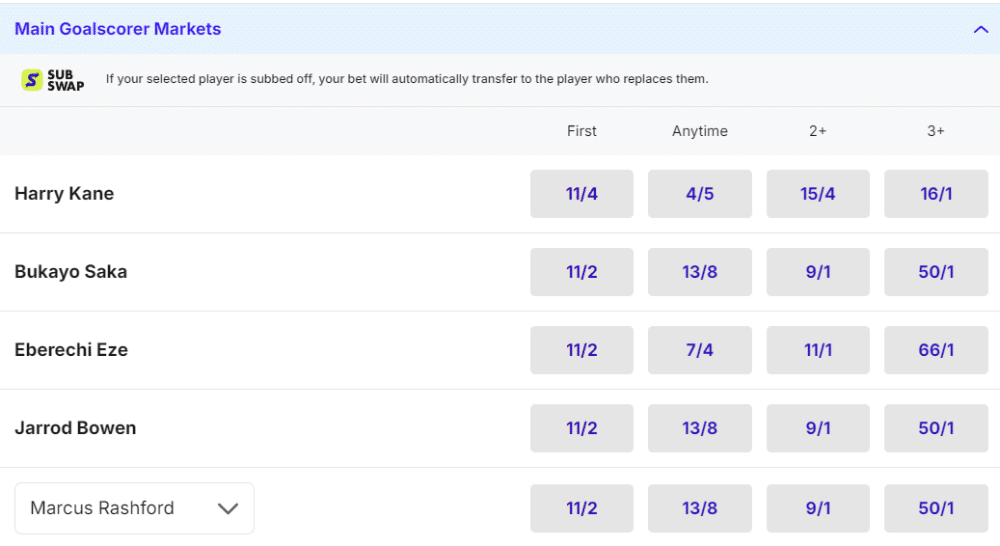Choose Bukayo Saka 3+ goals at 50/1
This screenshot has width=1000, height=546.
(935, 272)
